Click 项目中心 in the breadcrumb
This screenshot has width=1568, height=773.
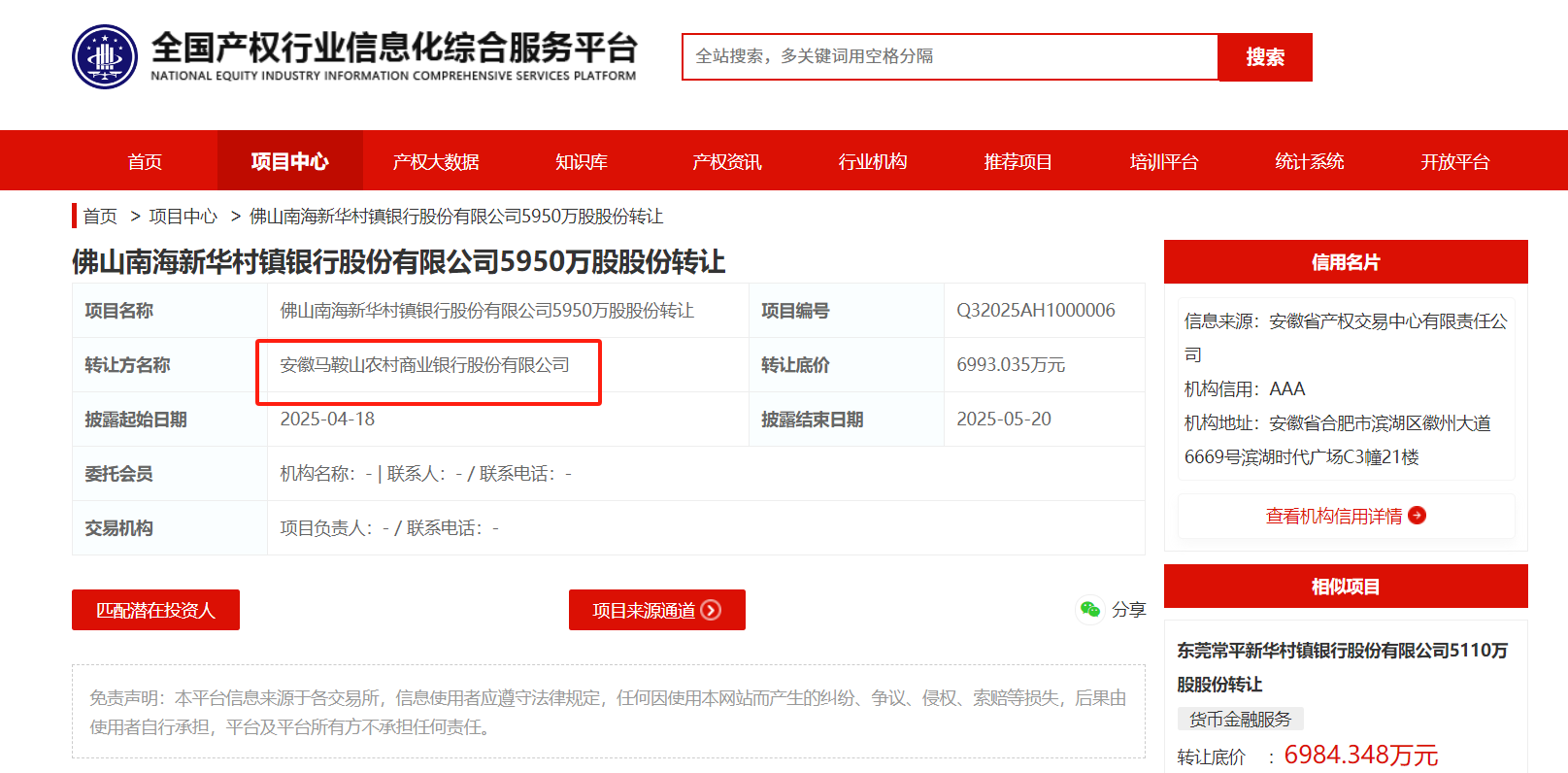pos(183,216)
